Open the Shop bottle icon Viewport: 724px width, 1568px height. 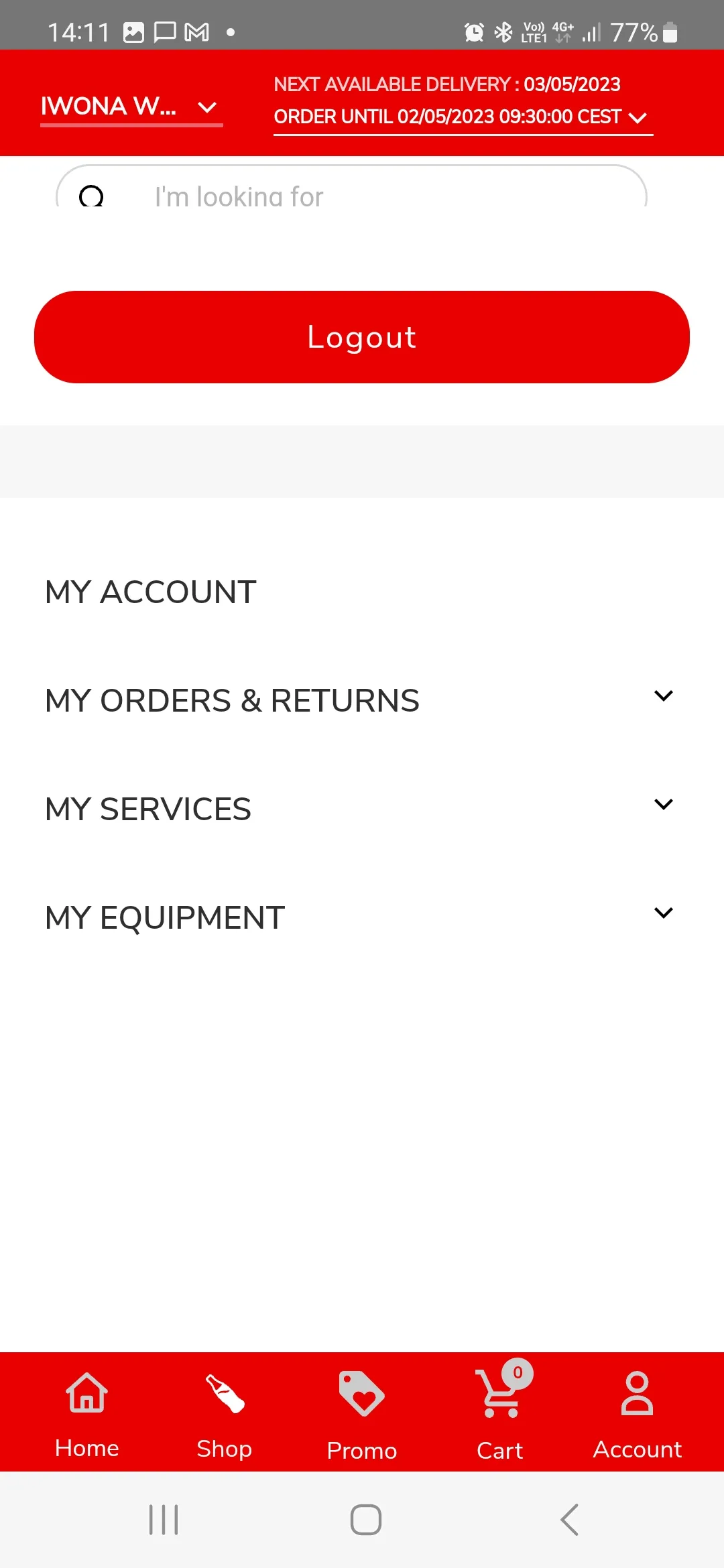(x=225, y=1393)
